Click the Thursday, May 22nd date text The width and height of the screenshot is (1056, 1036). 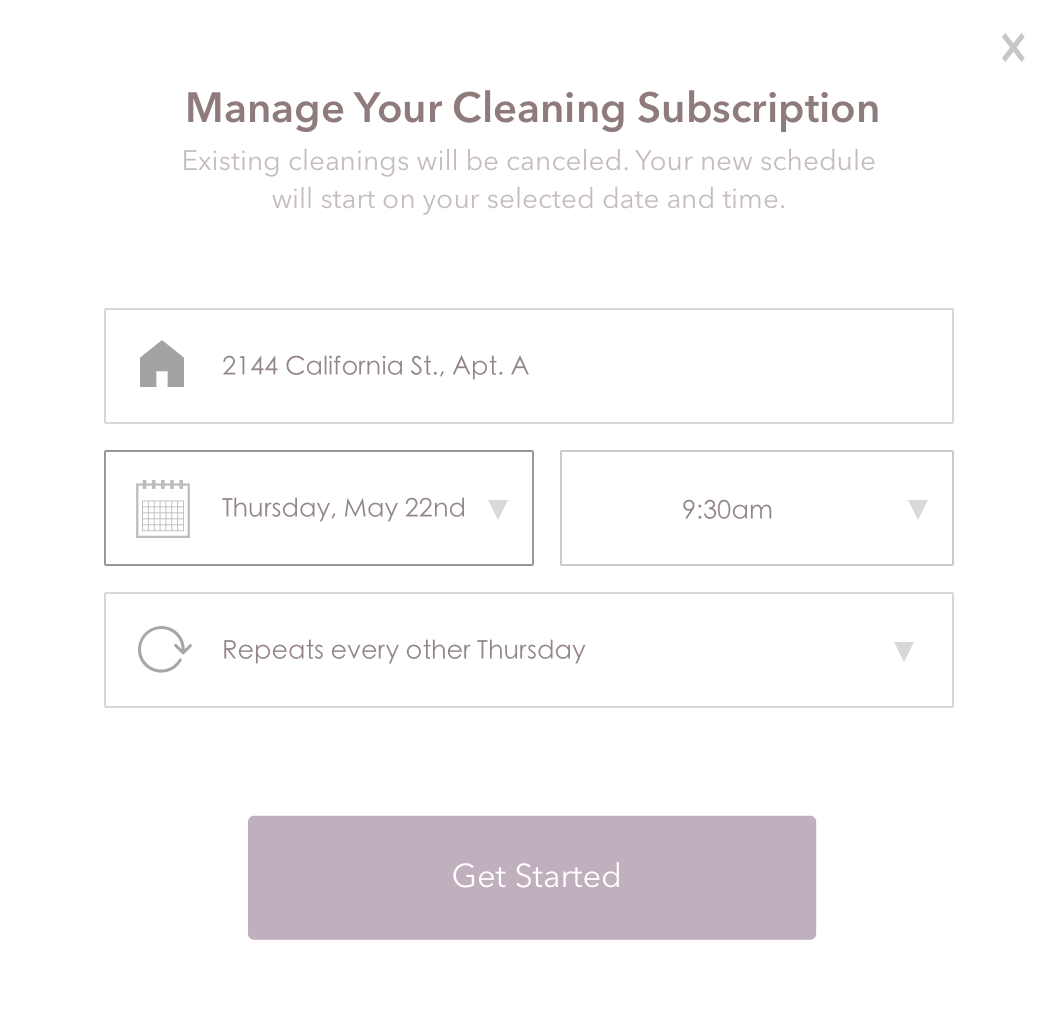[x=343, y=508]
